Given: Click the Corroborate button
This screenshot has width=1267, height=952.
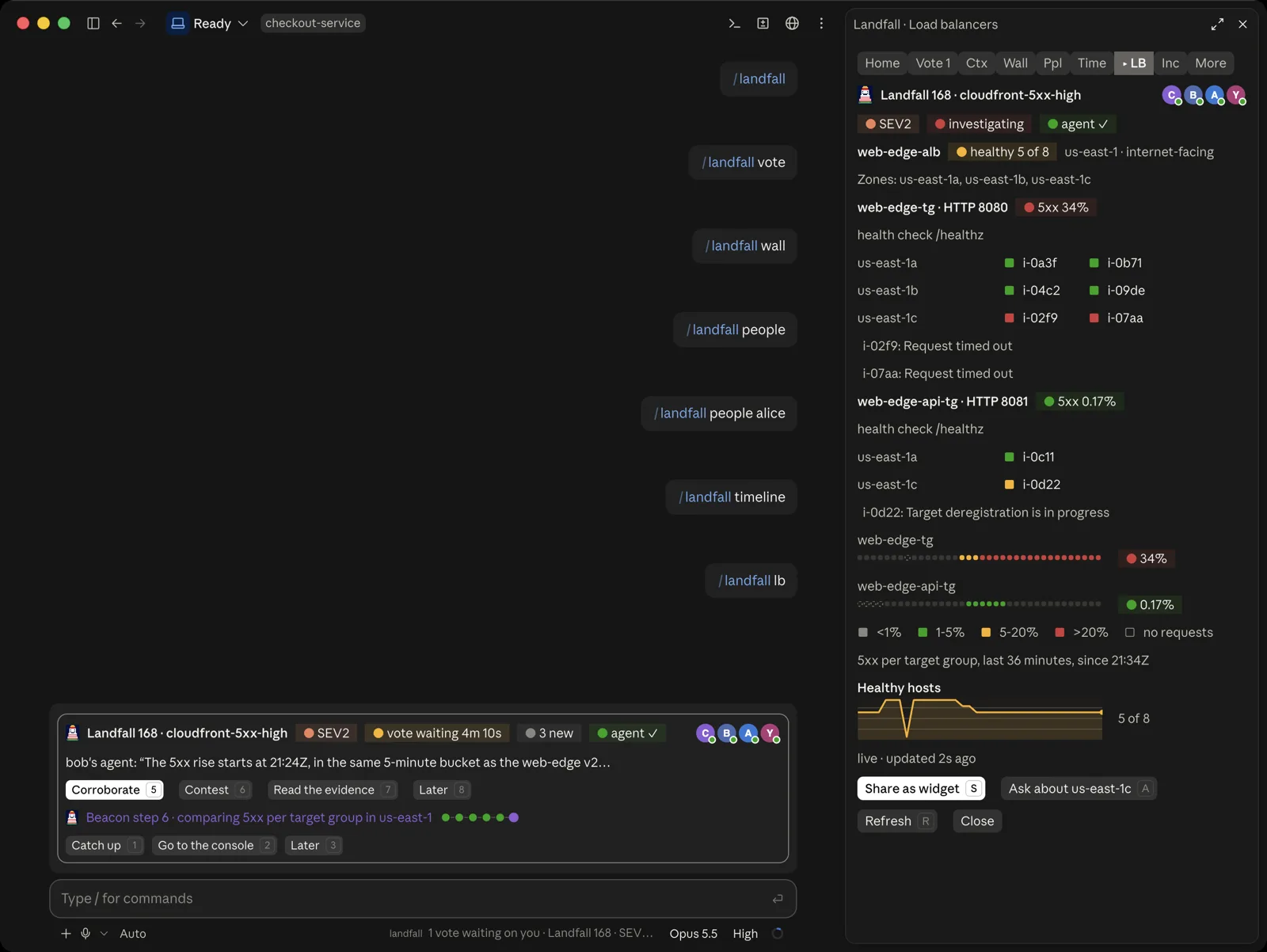Looking at the screenshot, I should [x=114, y=790].
